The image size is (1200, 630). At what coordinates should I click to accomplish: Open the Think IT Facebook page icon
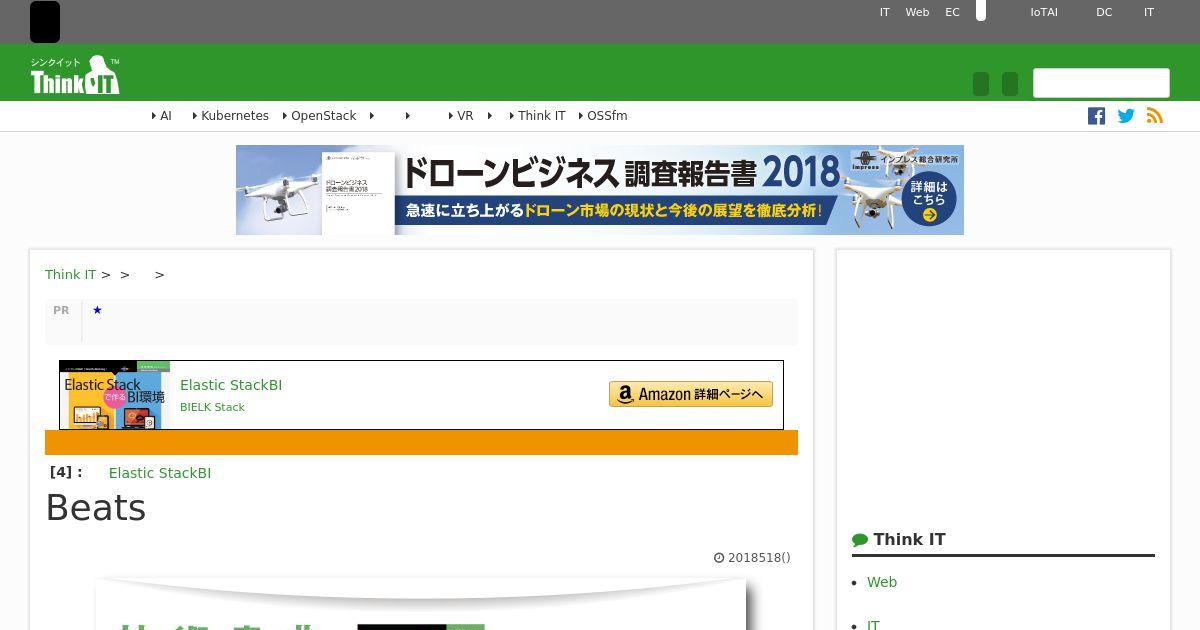tap(1096, 116)
